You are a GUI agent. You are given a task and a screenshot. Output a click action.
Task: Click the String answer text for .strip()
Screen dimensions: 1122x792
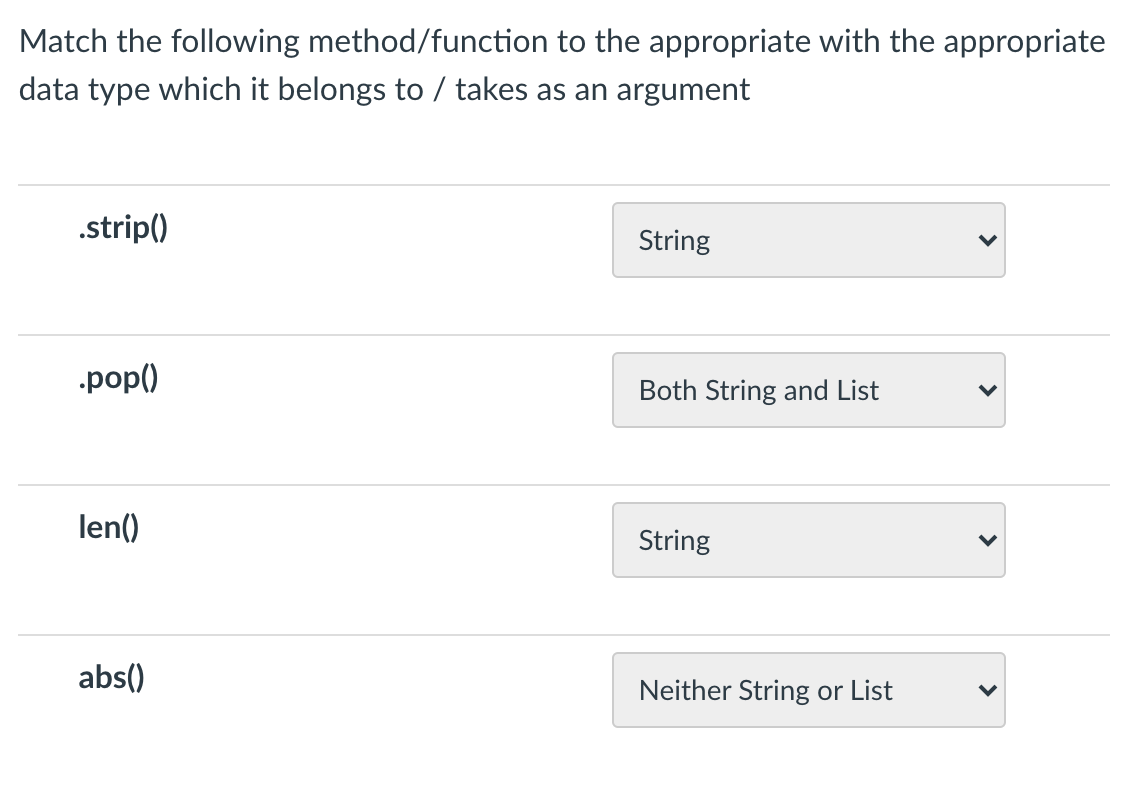coord(674,240)
